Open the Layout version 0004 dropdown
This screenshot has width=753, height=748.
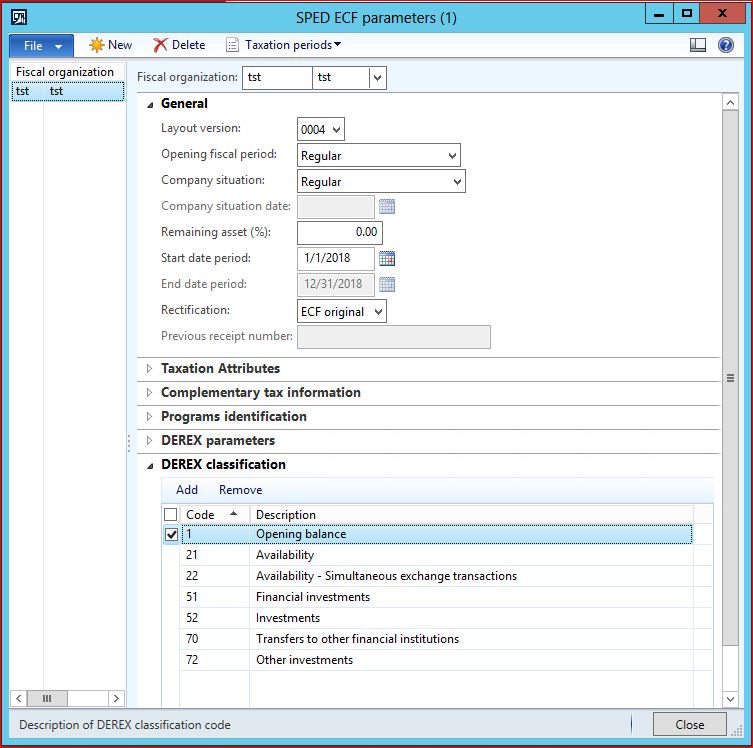336,130
